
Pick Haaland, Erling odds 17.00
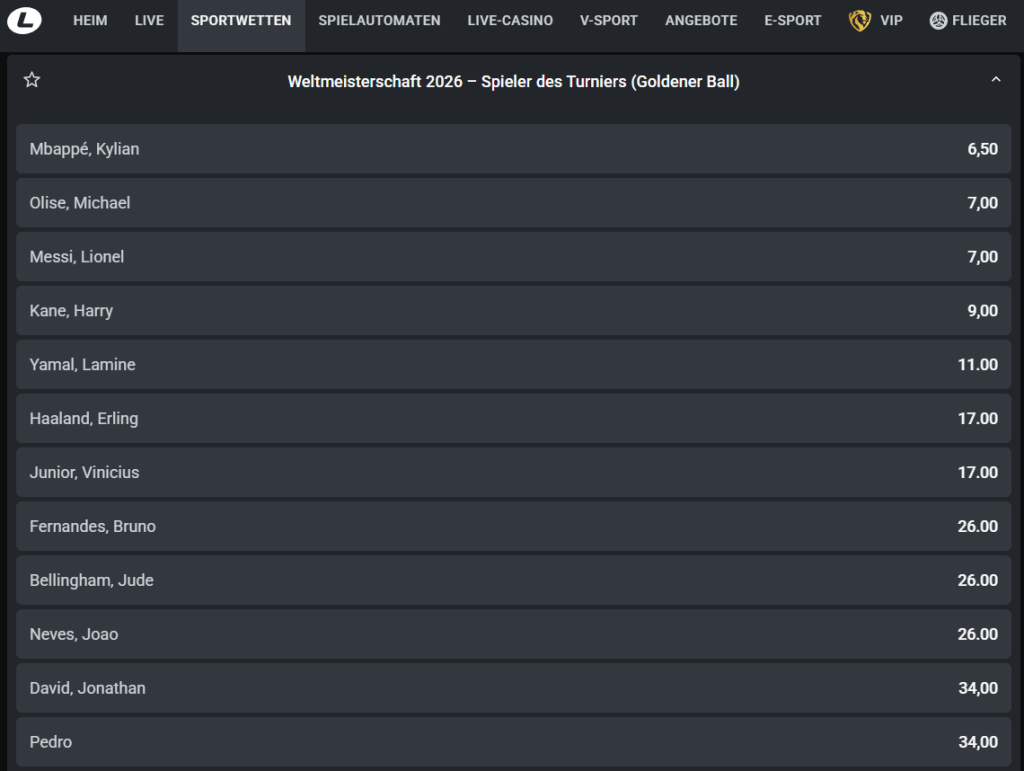pyautogui.click(x=978, y=418)
